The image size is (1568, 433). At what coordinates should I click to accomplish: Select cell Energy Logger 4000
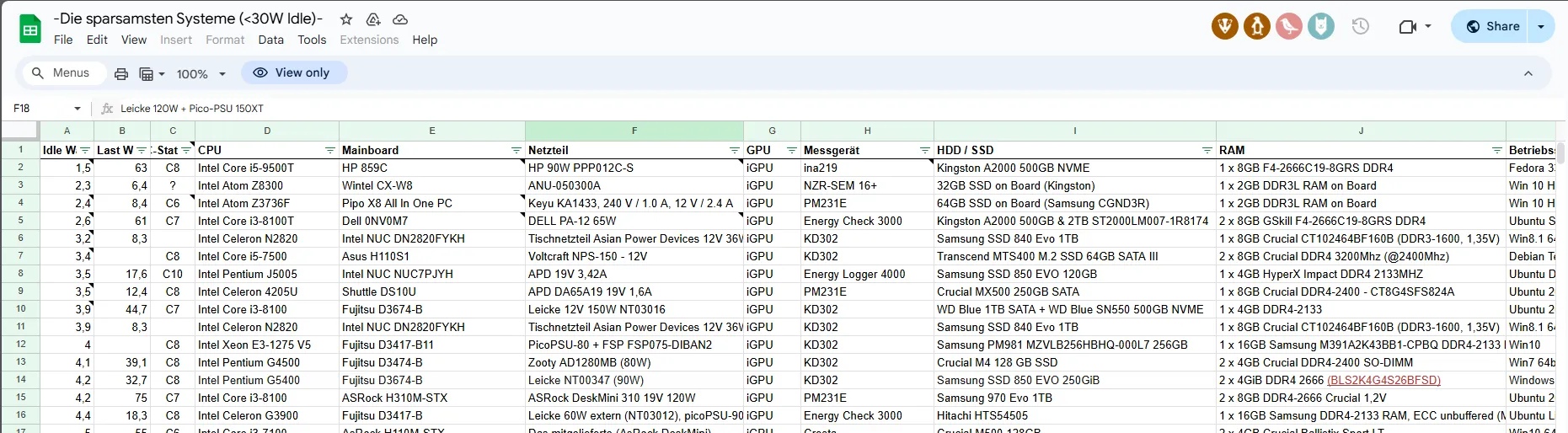tap(867, 274)
